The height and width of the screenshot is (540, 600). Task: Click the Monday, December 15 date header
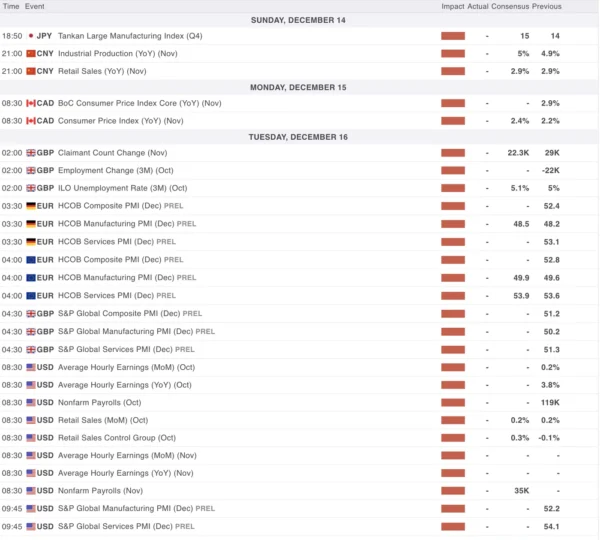300,87
